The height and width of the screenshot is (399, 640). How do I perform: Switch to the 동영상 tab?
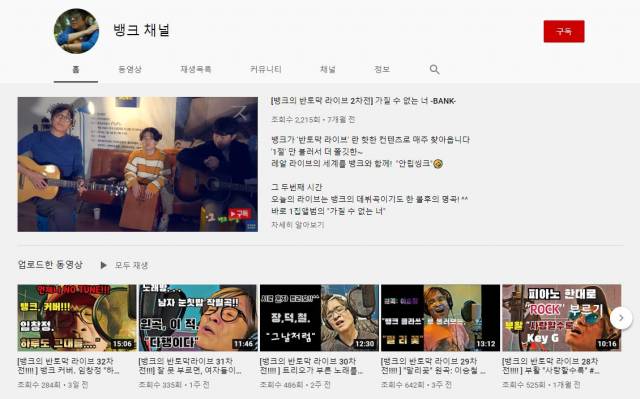(x=130, y=69)
